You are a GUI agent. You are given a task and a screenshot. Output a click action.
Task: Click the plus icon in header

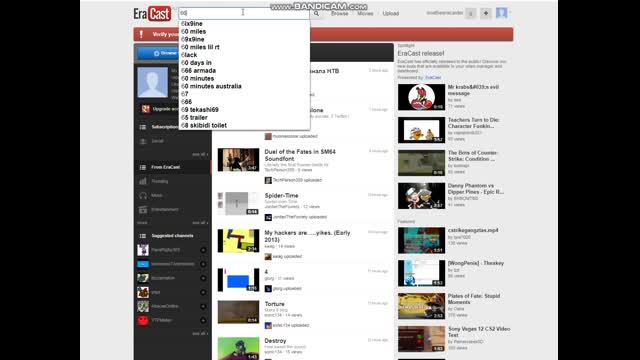click(486, 13)
